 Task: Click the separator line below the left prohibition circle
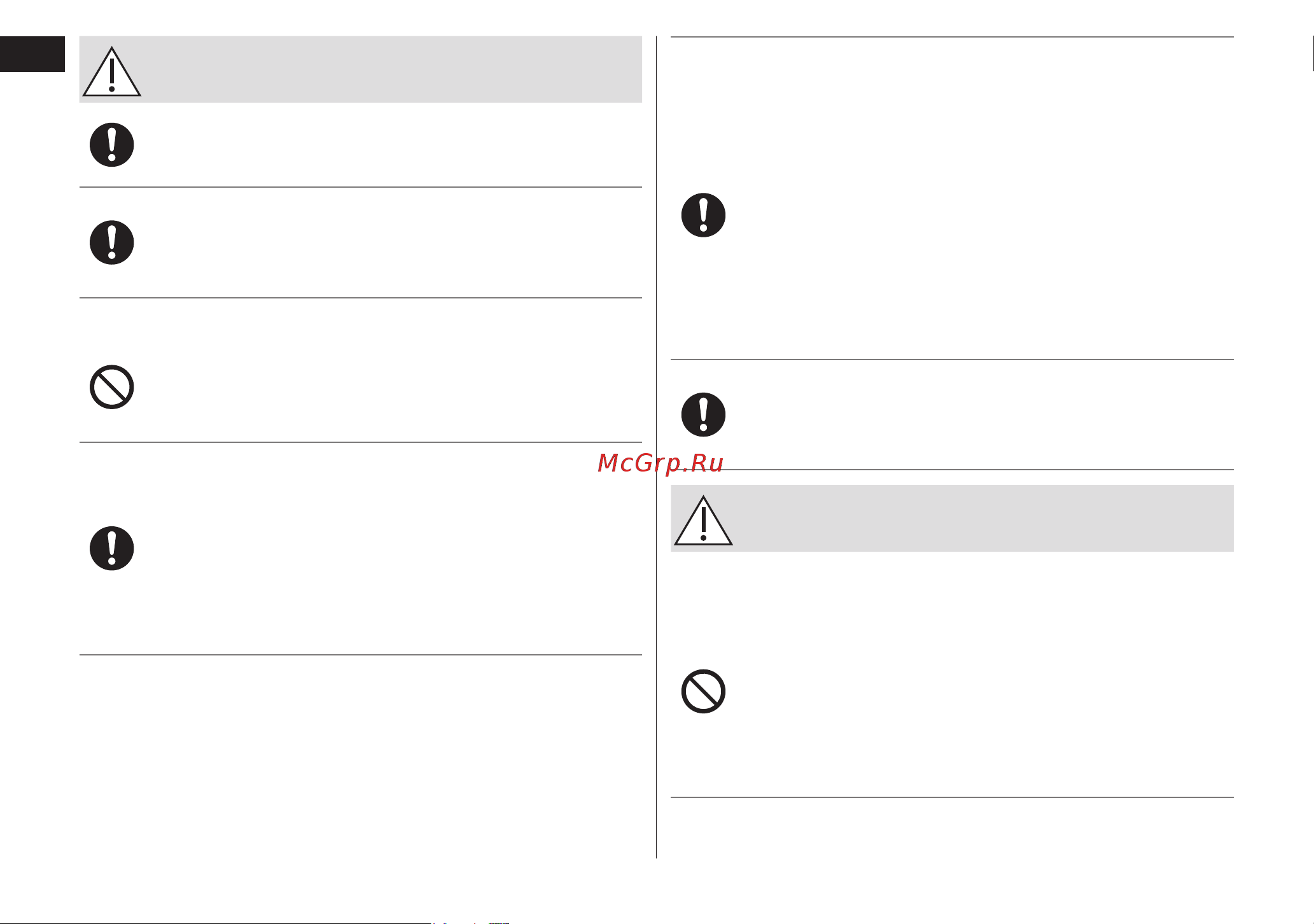pos(360,442)
